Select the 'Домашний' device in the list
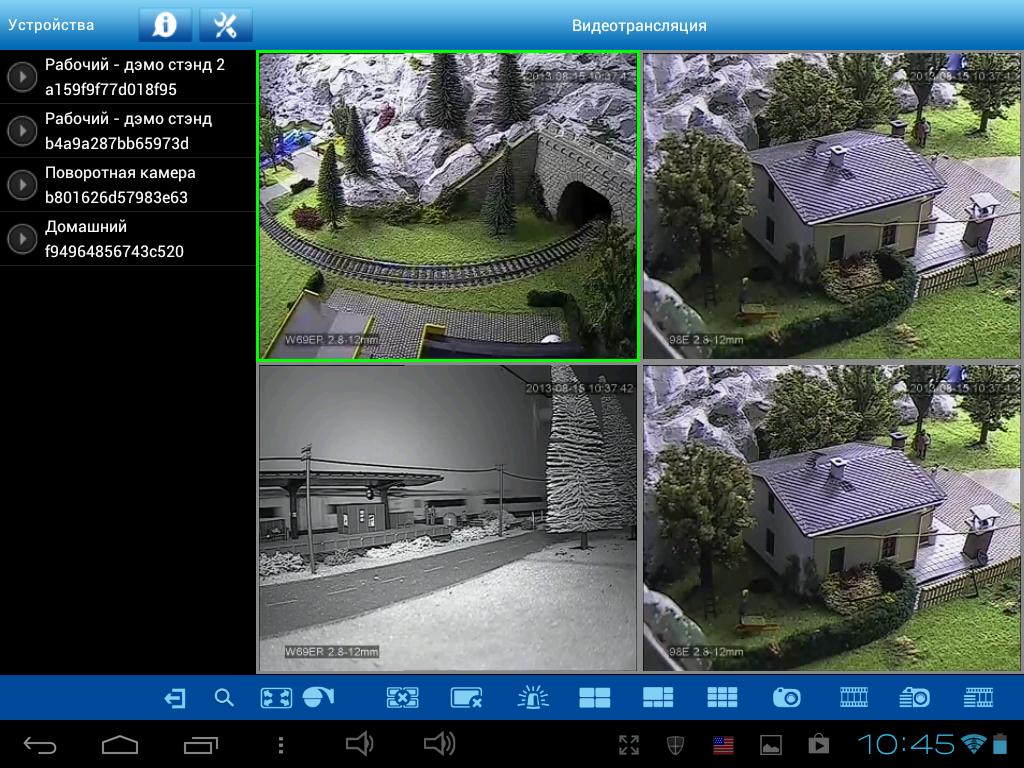 [114, 239]
